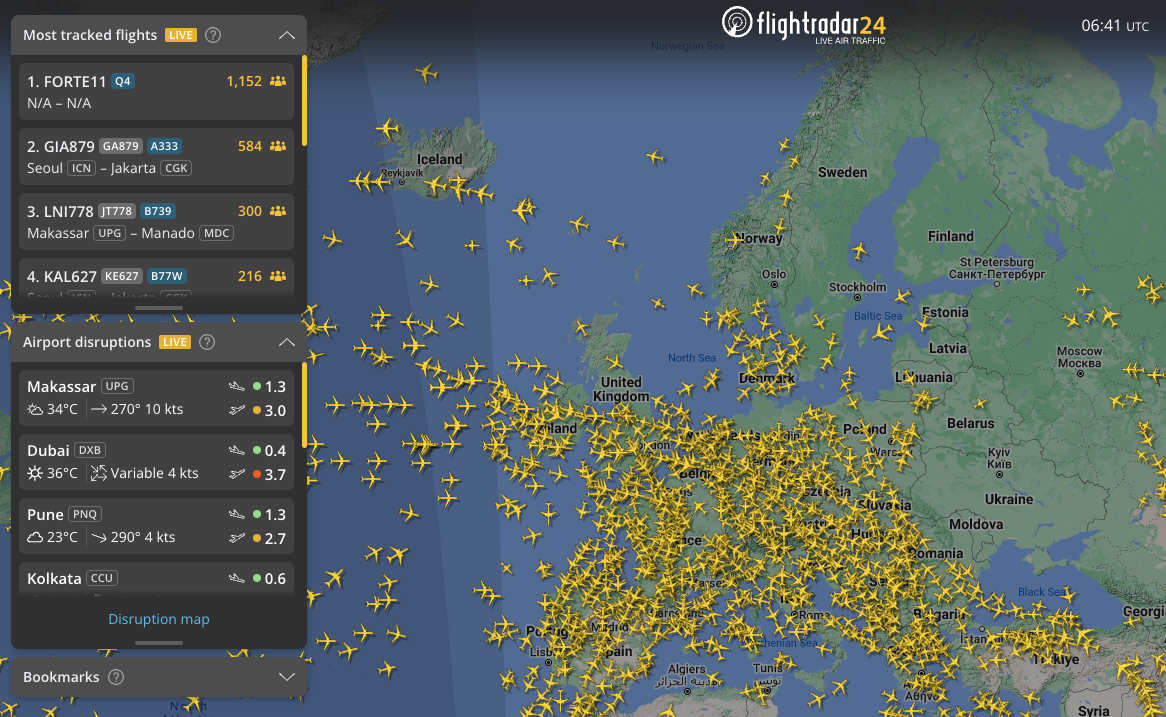Viewport: 1166px width, 717px height.
Task: Click the Airport disruptions scrollbar
Action: [304, 405]
